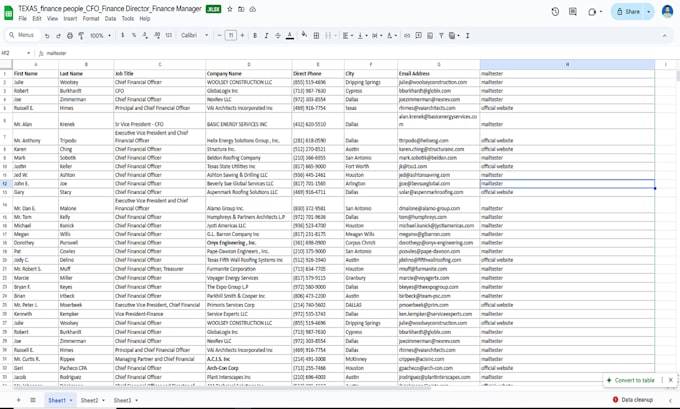Image resolution: width=680 pixels, height=409 pixels.
Task: Open the Edit menu
Action: click(37, 19)
